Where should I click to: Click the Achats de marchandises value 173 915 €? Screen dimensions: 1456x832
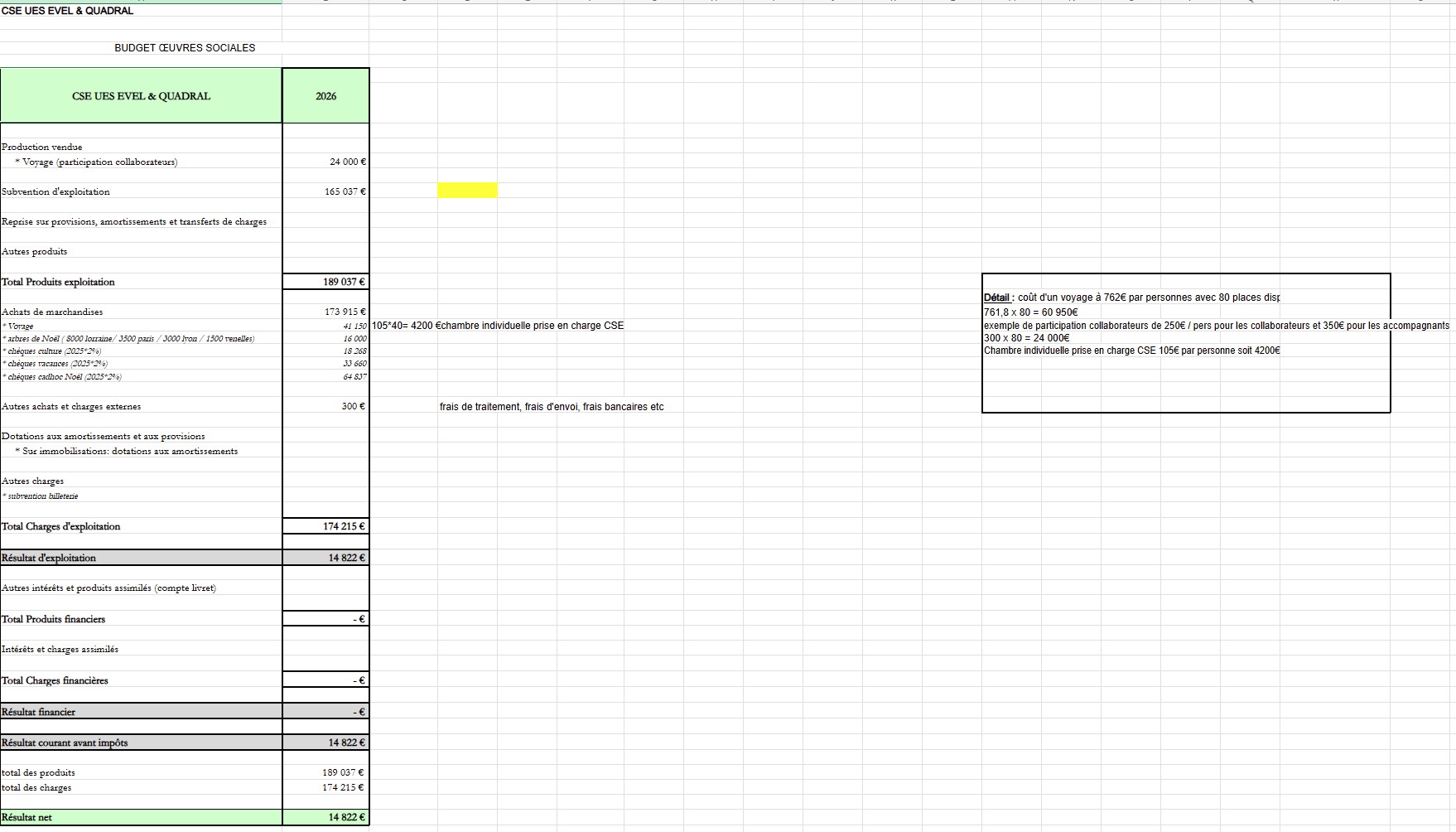tap(345, 312)
